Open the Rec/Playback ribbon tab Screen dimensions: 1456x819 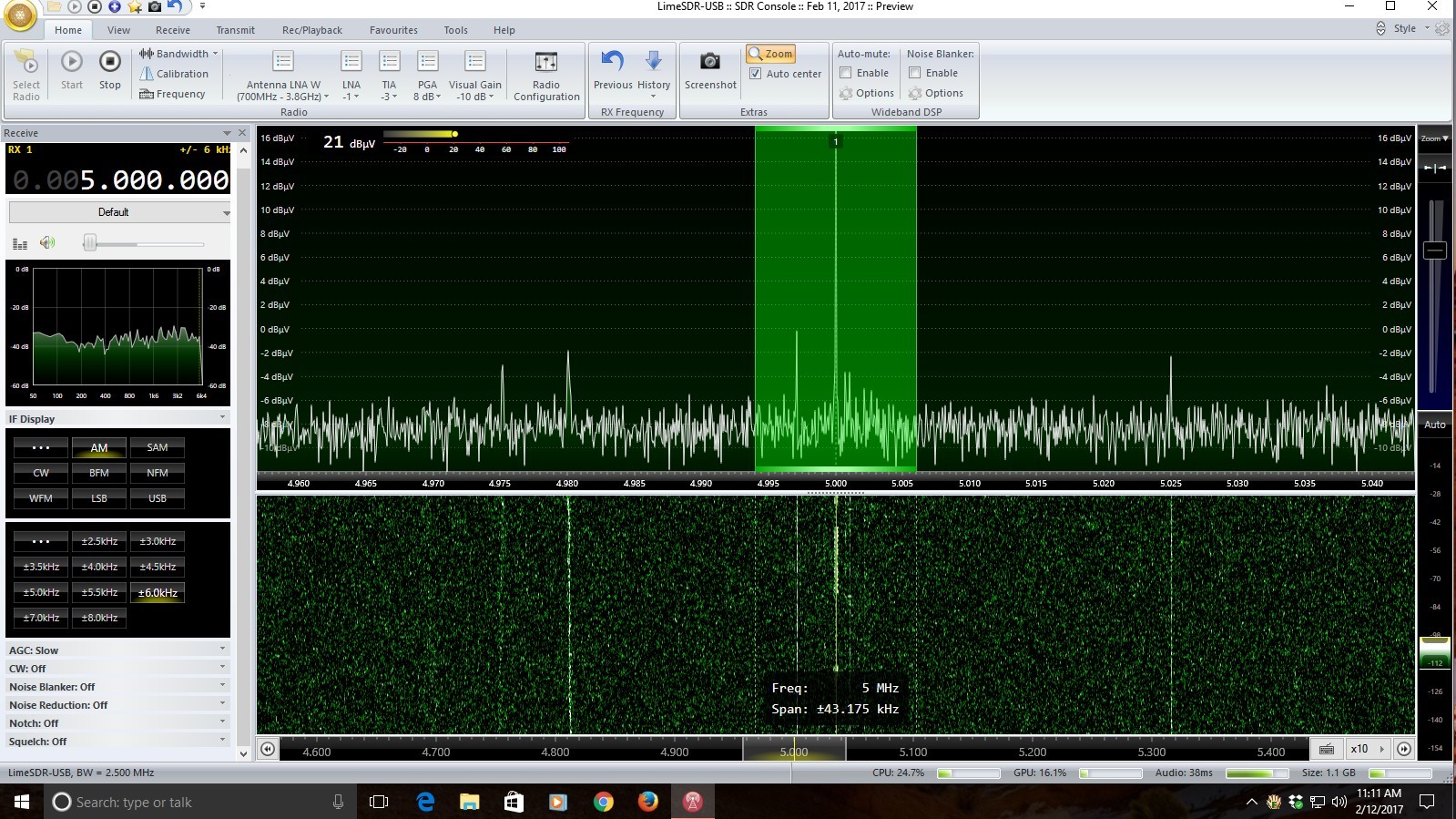tap(311, 30)
